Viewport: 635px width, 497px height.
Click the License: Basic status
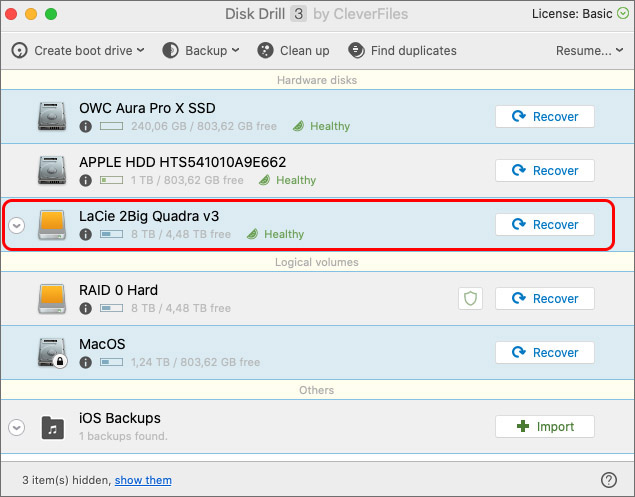[572, 14]
